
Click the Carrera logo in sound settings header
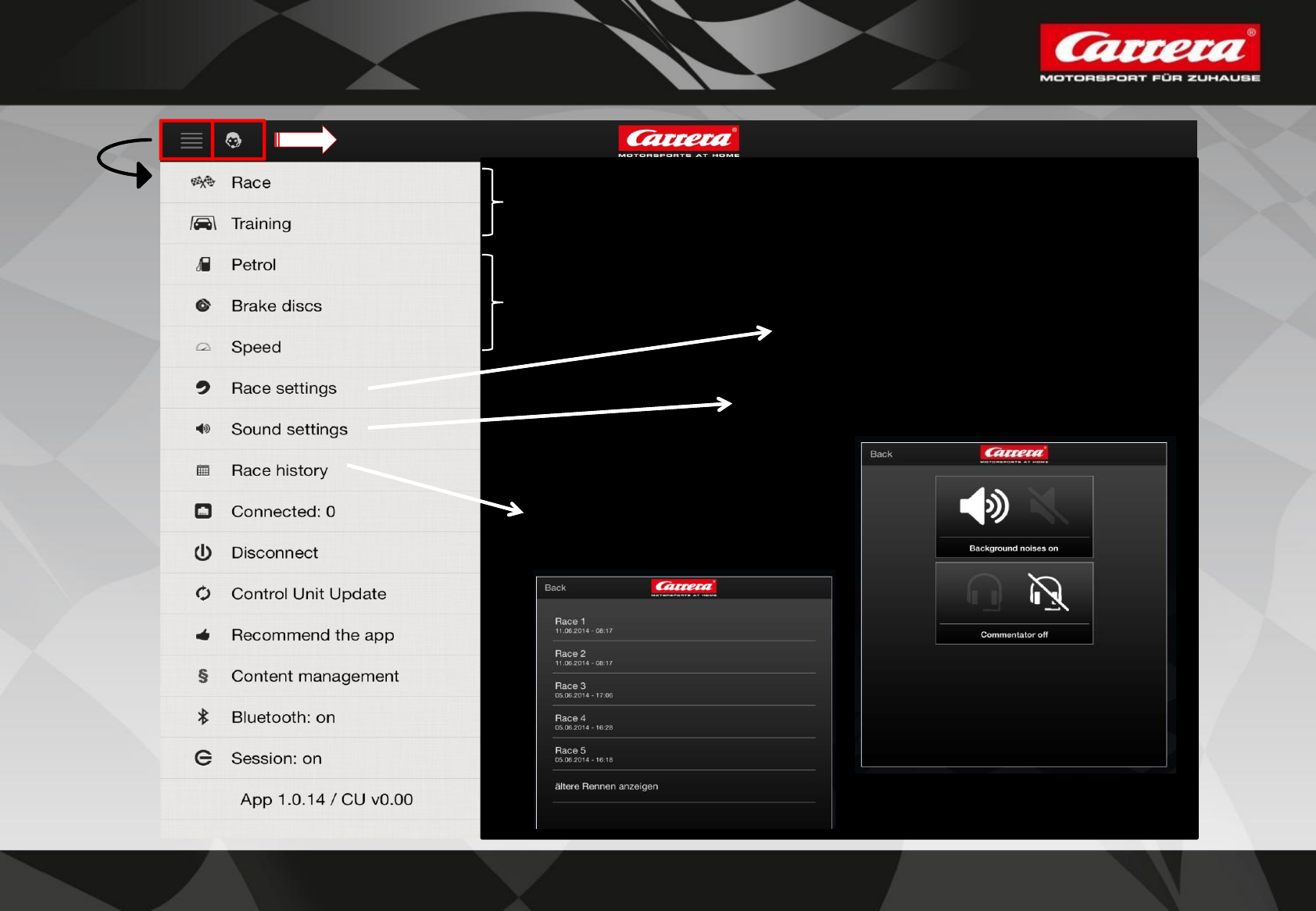[x=1014, y=454]
